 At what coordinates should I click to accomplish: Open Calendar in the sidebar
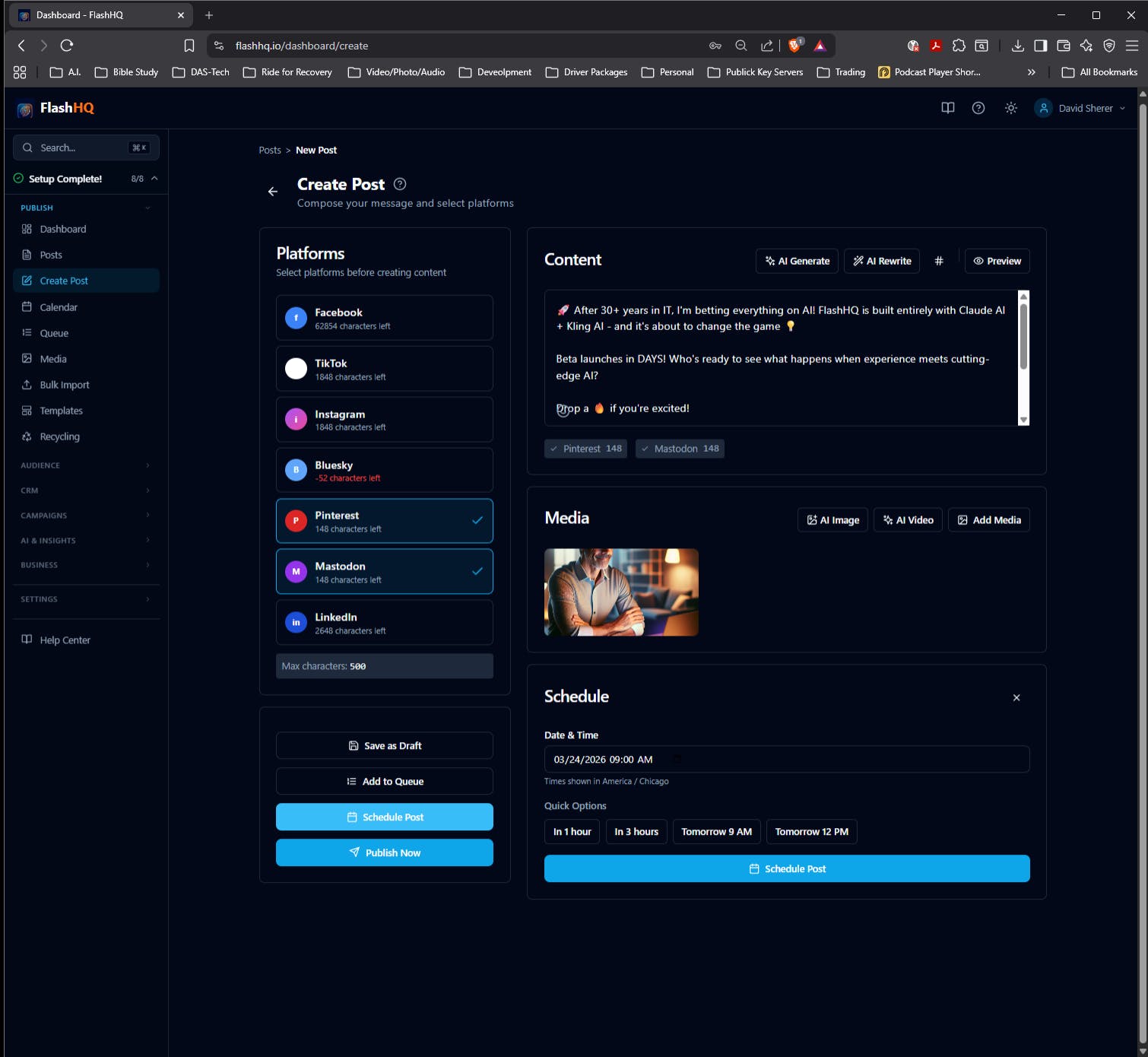point(86,307)
